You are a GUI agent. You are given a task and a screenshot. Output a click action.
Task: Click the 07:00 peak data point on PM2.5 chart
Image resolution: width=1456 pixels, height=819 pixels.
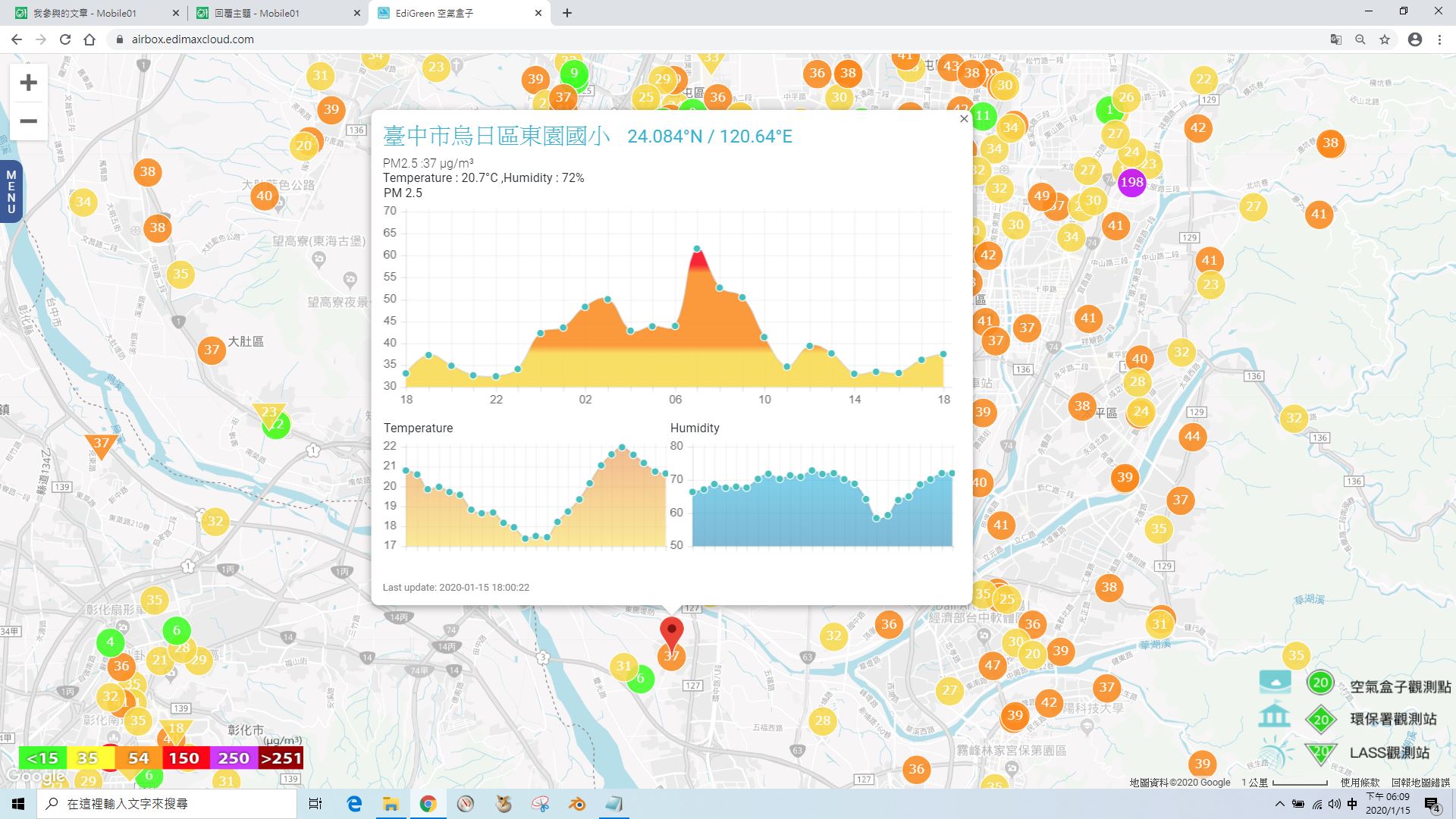coord(697,249)
